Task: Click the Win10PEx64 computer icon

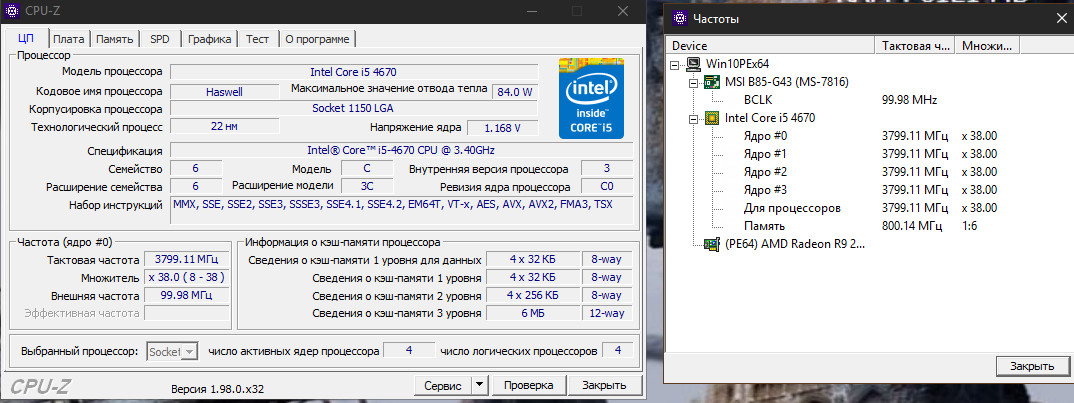Action: [695, 64]
